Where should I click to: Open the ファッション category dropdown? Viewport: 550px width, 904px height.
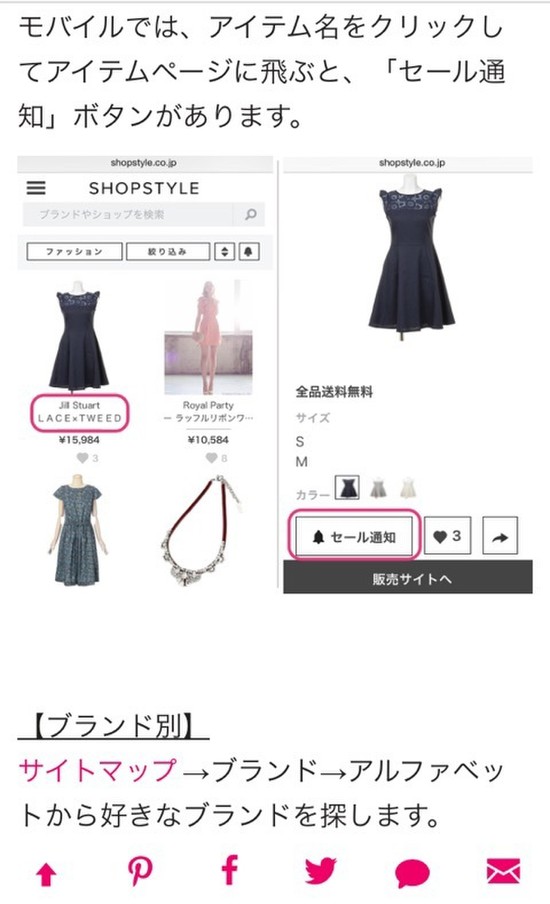tap(74, 251)
